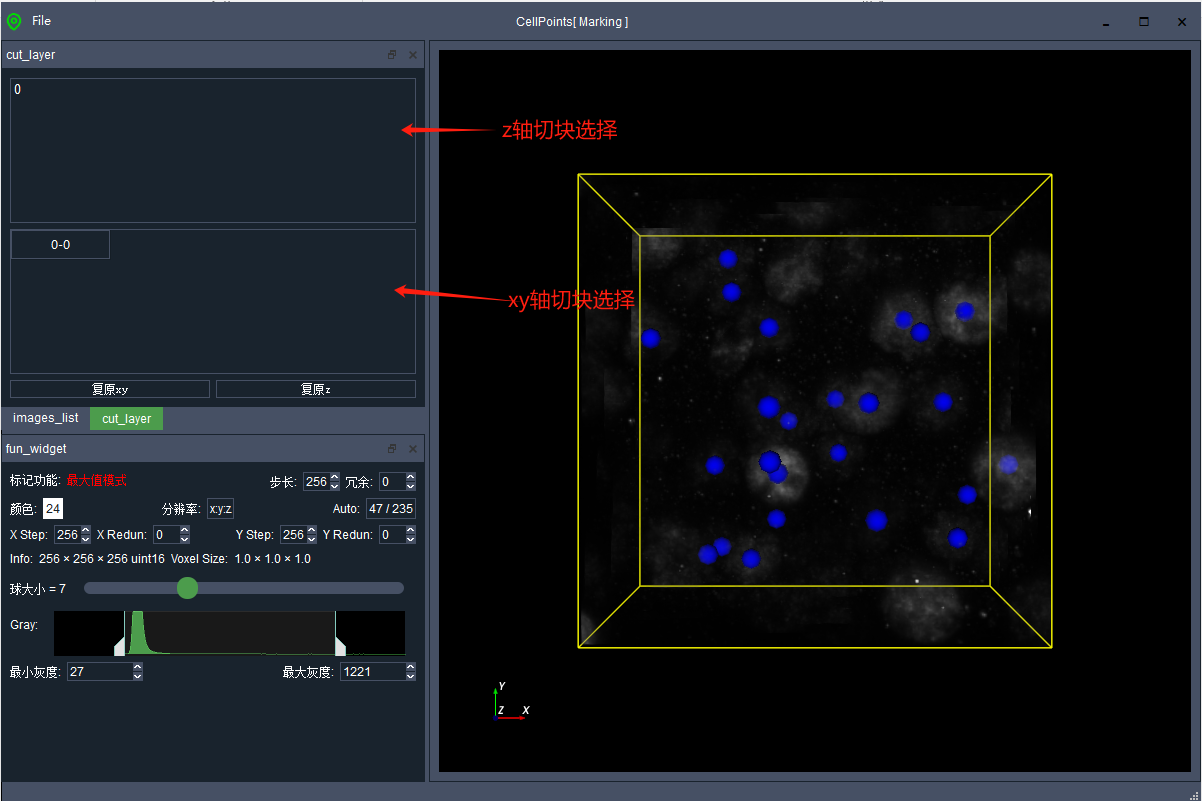Float the cut_layer panel
Screen dimensions: 1202x801
pyautogui.click(x=392, y=55)
